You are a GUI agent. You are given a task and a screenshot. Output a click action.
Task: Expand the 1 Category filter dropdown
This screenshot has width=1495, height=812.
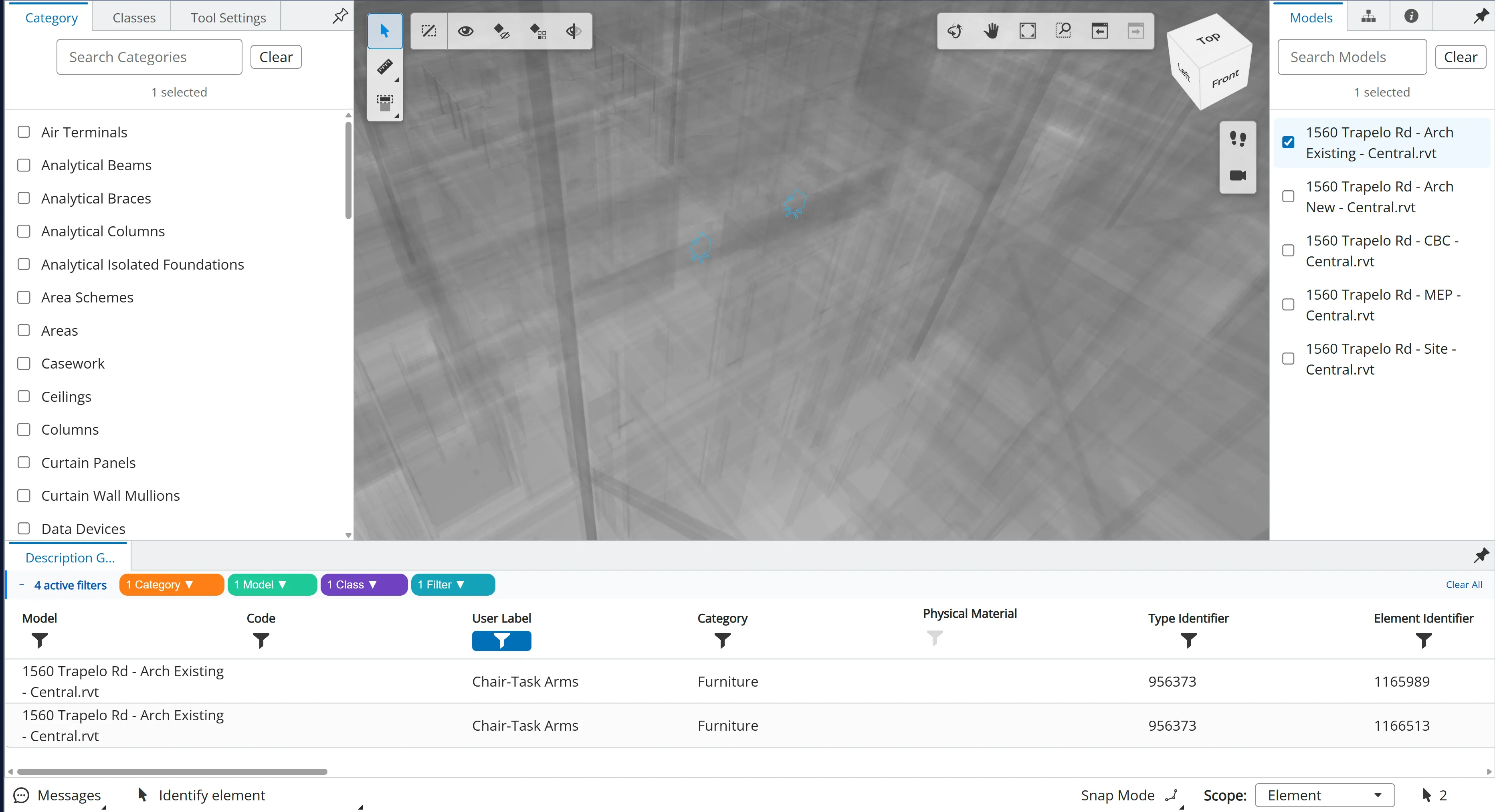(x=171, y=584)
